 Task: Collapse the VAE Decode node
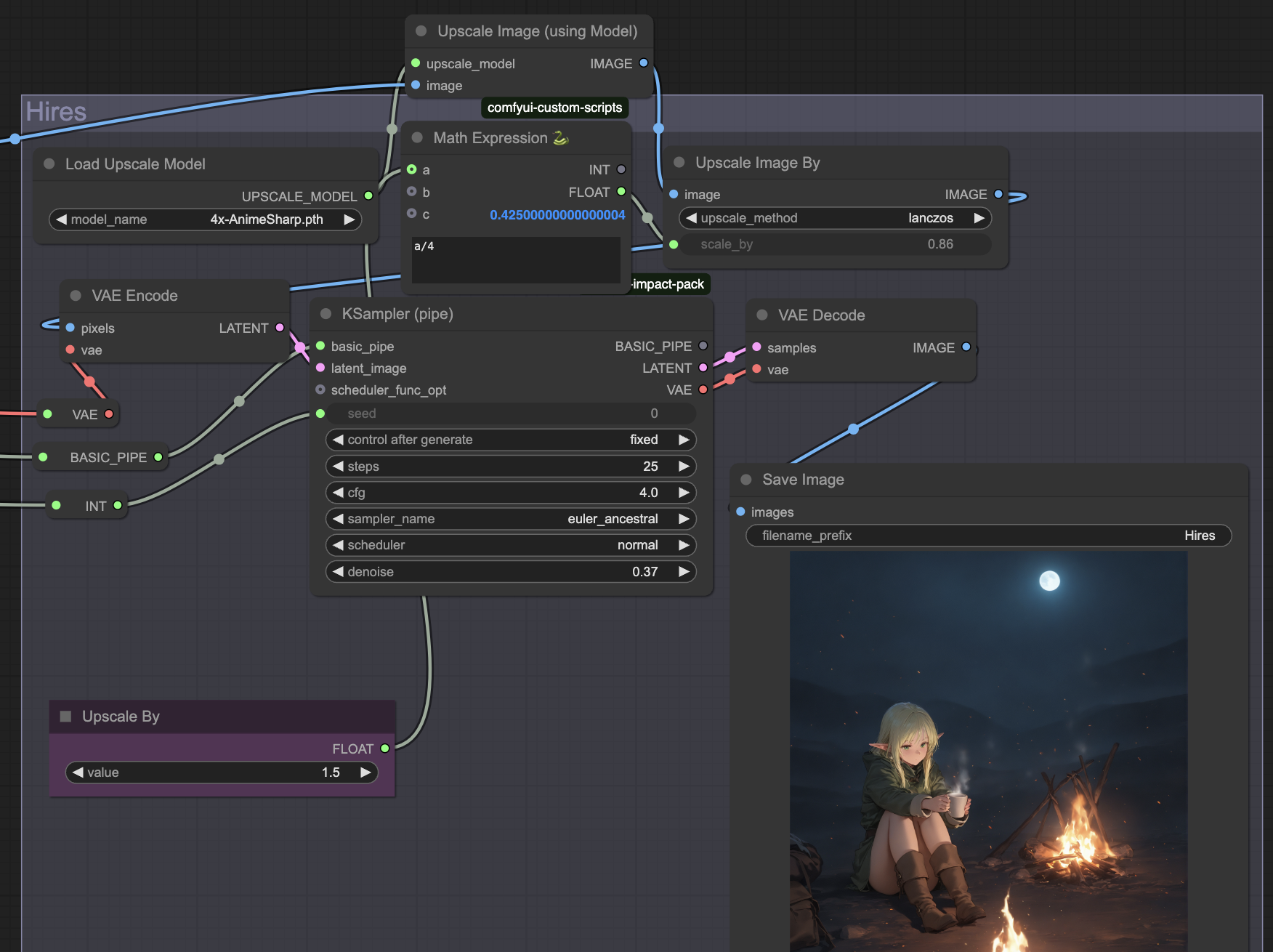click(x=762, y=315)
